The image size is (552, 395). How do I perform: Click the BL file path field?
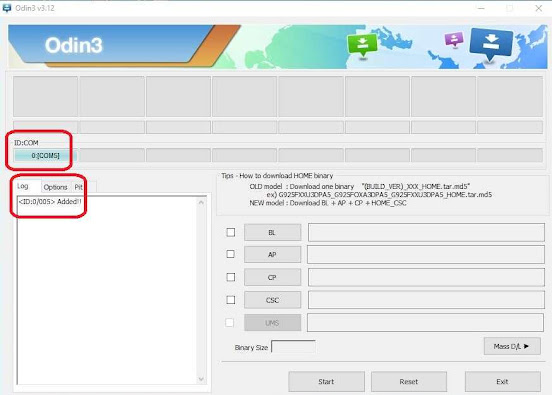tap(426, 232)
